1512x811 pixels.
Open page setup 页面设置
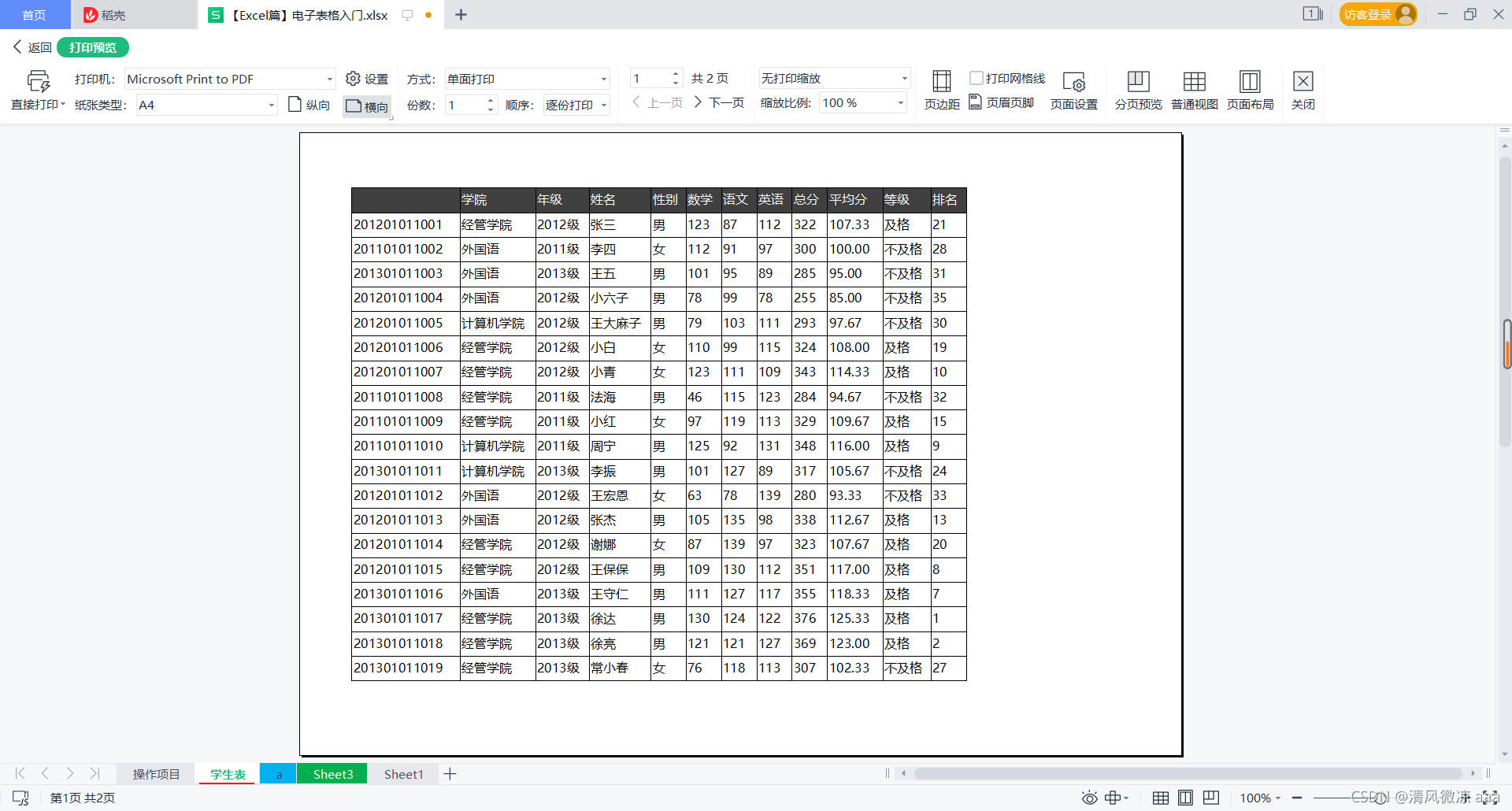pyautogui.click(x=1074, y=90)
